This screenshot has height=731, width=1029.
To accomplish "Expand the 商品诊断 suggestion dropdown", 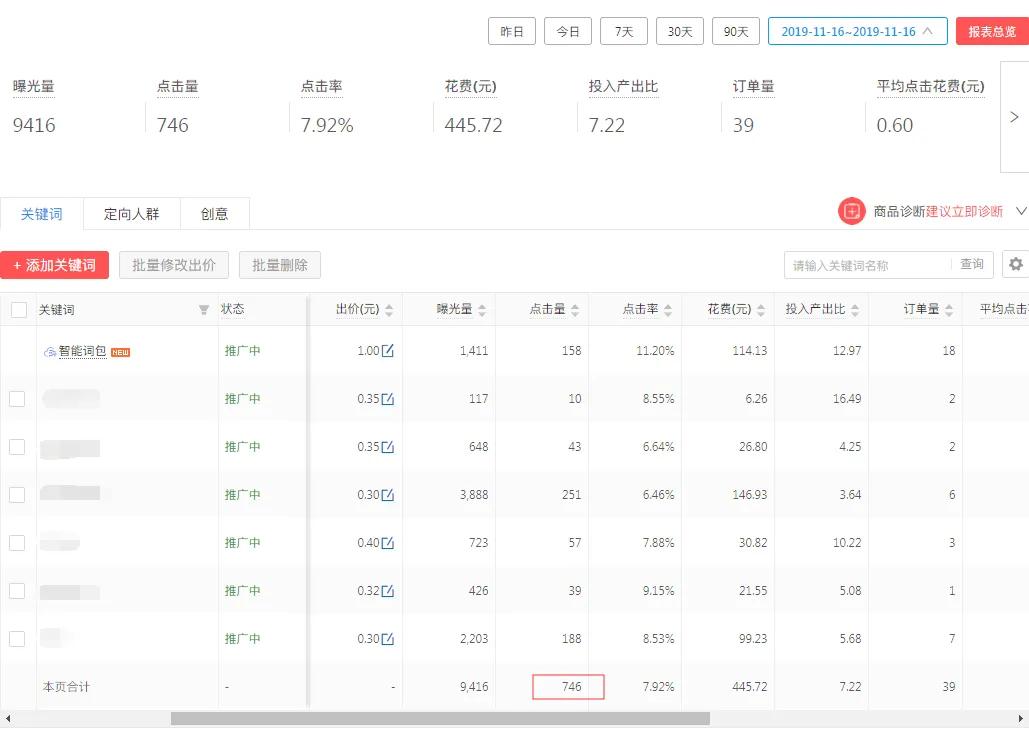I will pos(1021,211).
